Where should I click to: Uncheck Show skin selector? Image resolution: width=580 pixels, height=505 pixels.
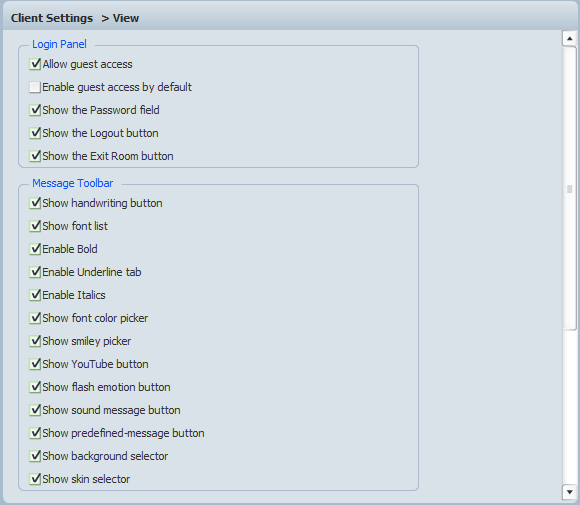(35, 479)
